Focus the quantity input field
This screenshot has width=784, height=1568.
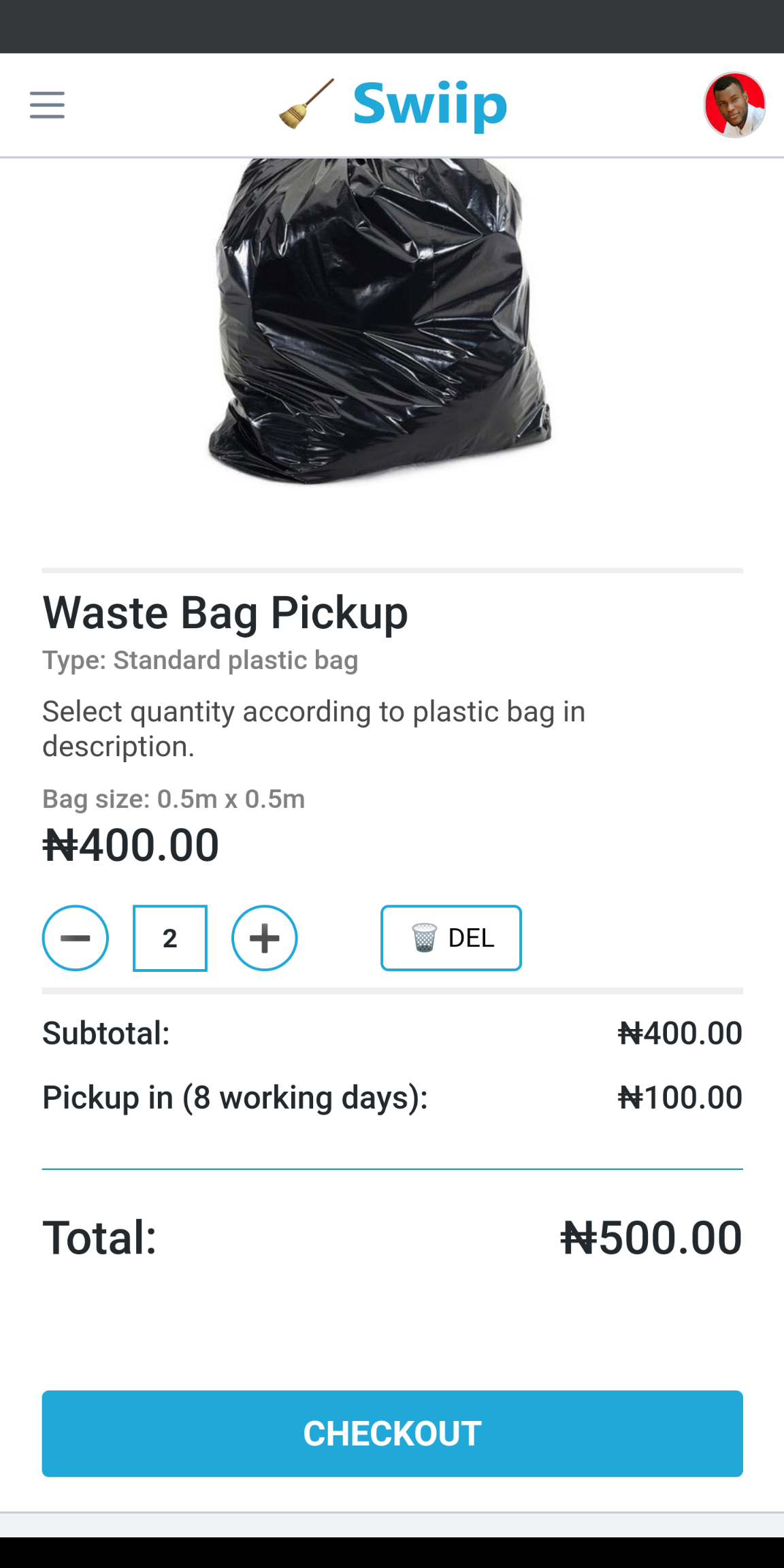coord(170,938)
